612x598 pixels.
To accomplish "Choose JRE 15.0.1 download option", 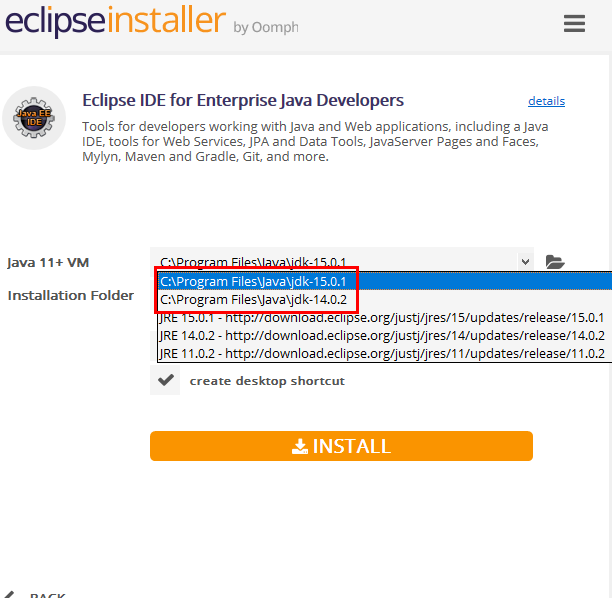I will (384, 317).
